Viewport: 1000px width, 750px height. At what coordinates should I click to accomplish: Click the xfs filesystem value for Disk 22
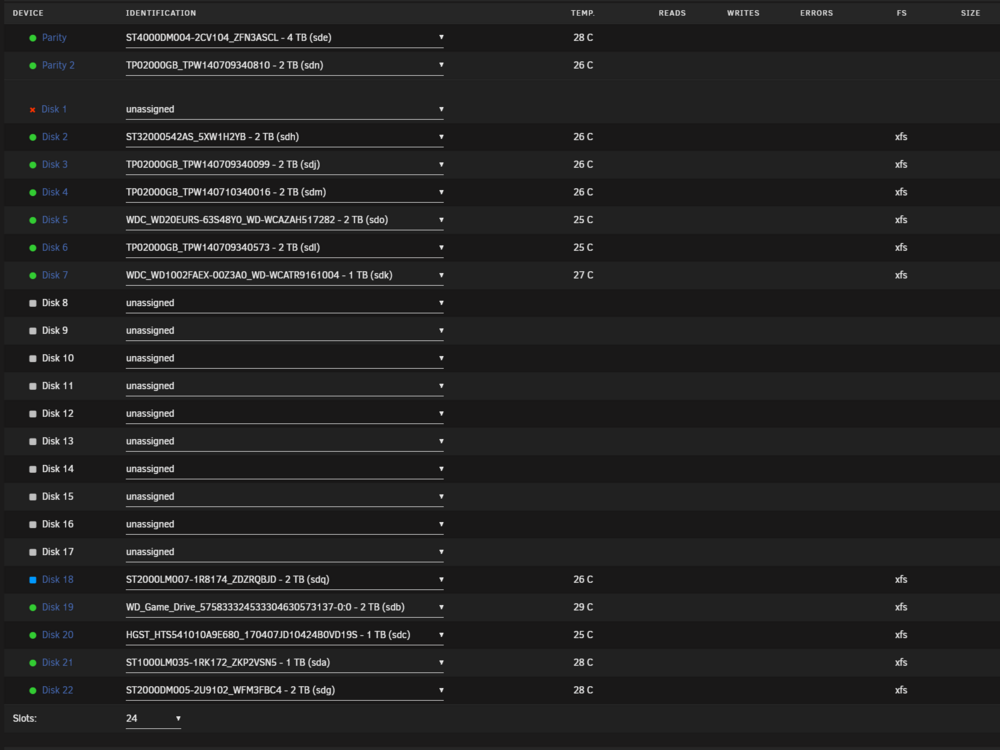[x=901, y=690]
